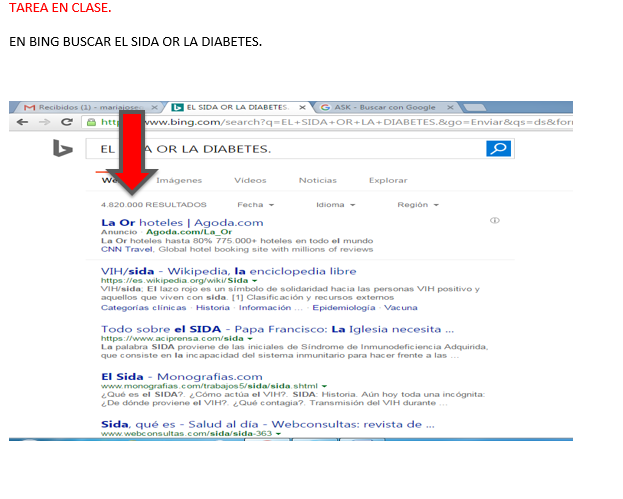Viewport: 623px width, 499px height.
Task: Expand the Región filter dropdown
Action: pos(418,205)
